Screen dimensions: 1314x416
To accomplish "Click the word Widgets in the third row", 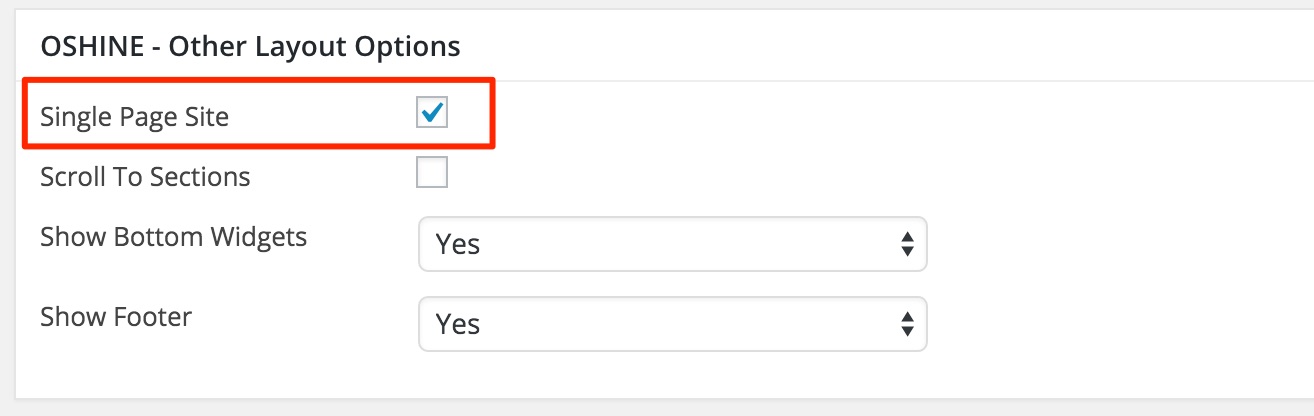I will [x=259, y=238].
